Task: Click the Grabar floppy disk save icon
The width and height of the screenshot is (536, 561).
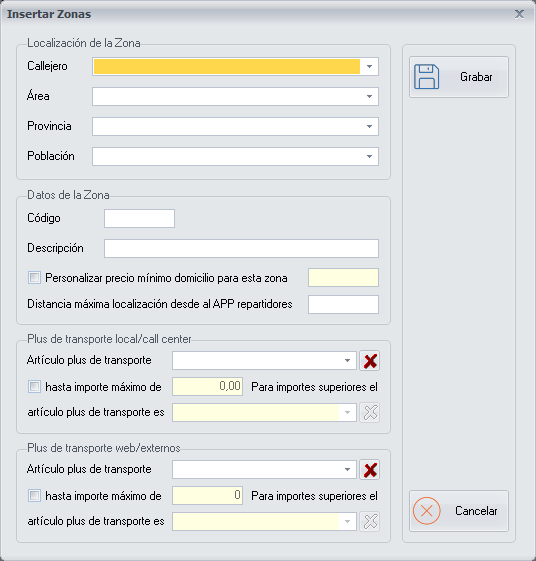Action: [x=427, y=77]
